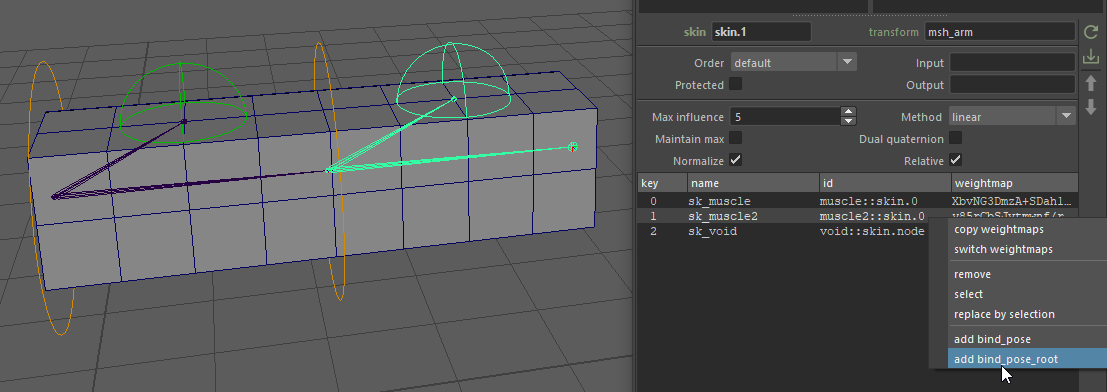Uncheck the Relative checkbox
1107x392 pixels.
click(956, 160)
